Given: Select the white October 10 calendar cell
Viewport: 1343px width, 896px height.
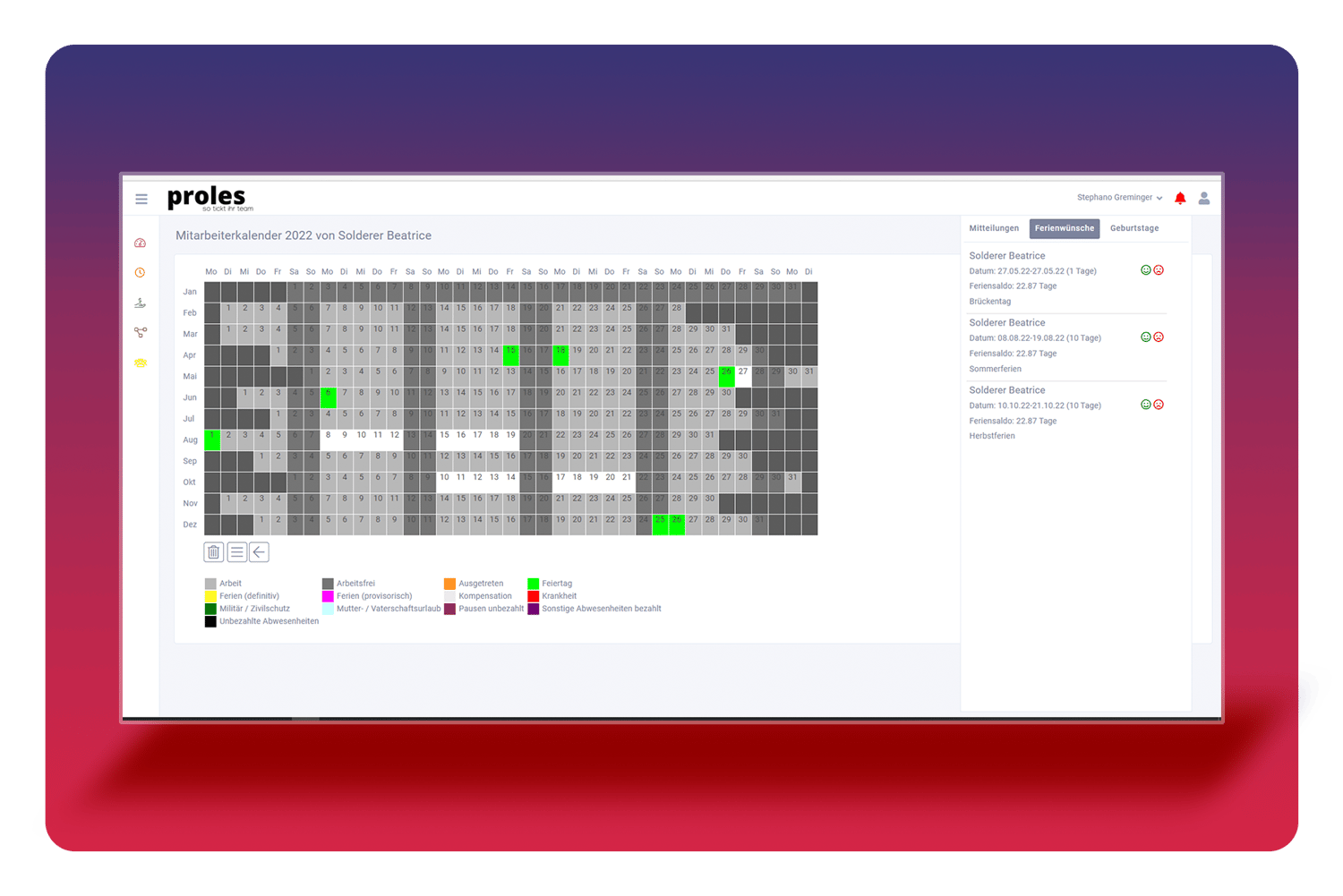Looking at the screenshot, I should (x=444, y=482).
